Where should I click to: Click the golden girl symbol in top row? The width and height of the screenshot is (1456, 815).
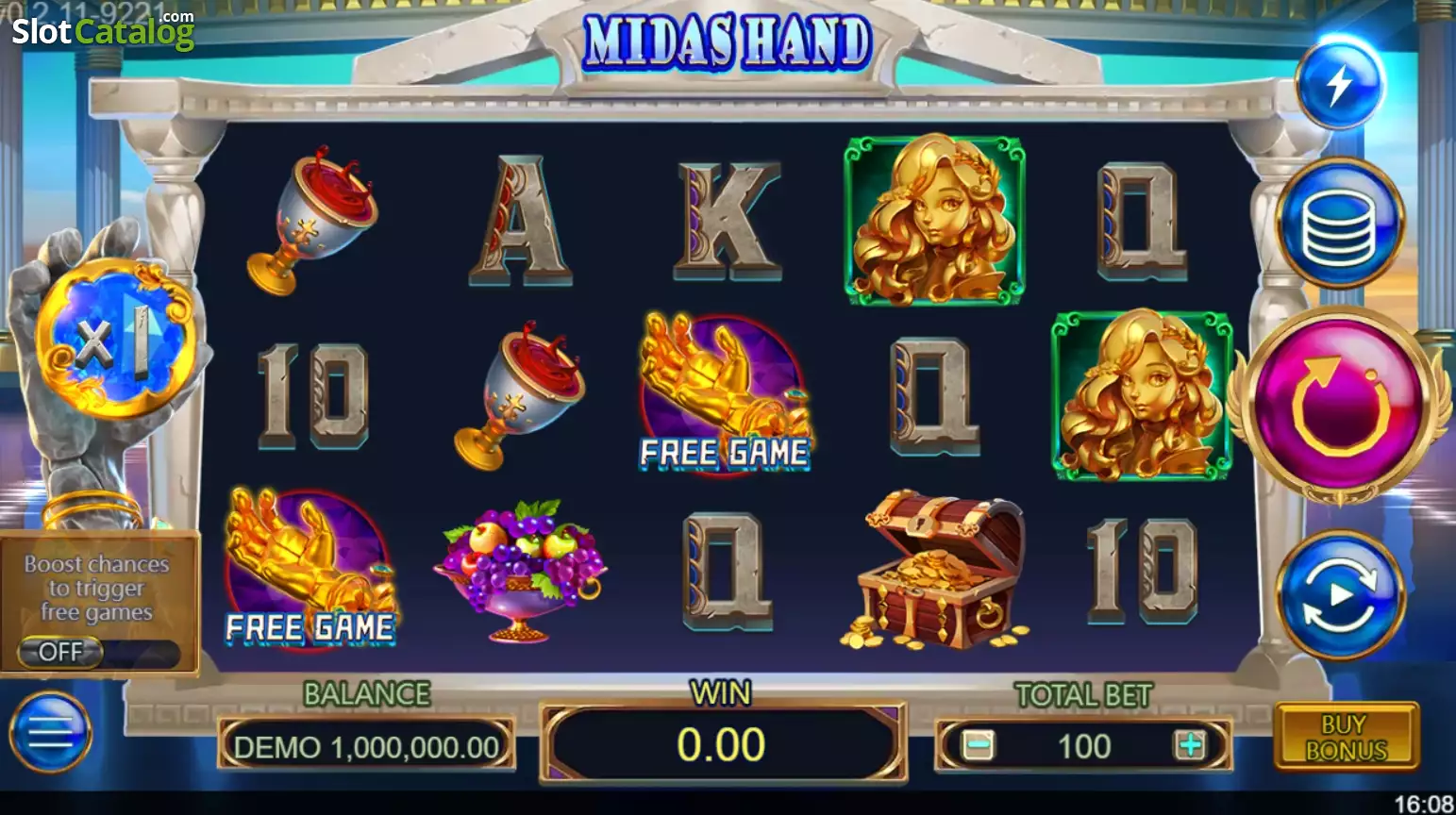934,220
